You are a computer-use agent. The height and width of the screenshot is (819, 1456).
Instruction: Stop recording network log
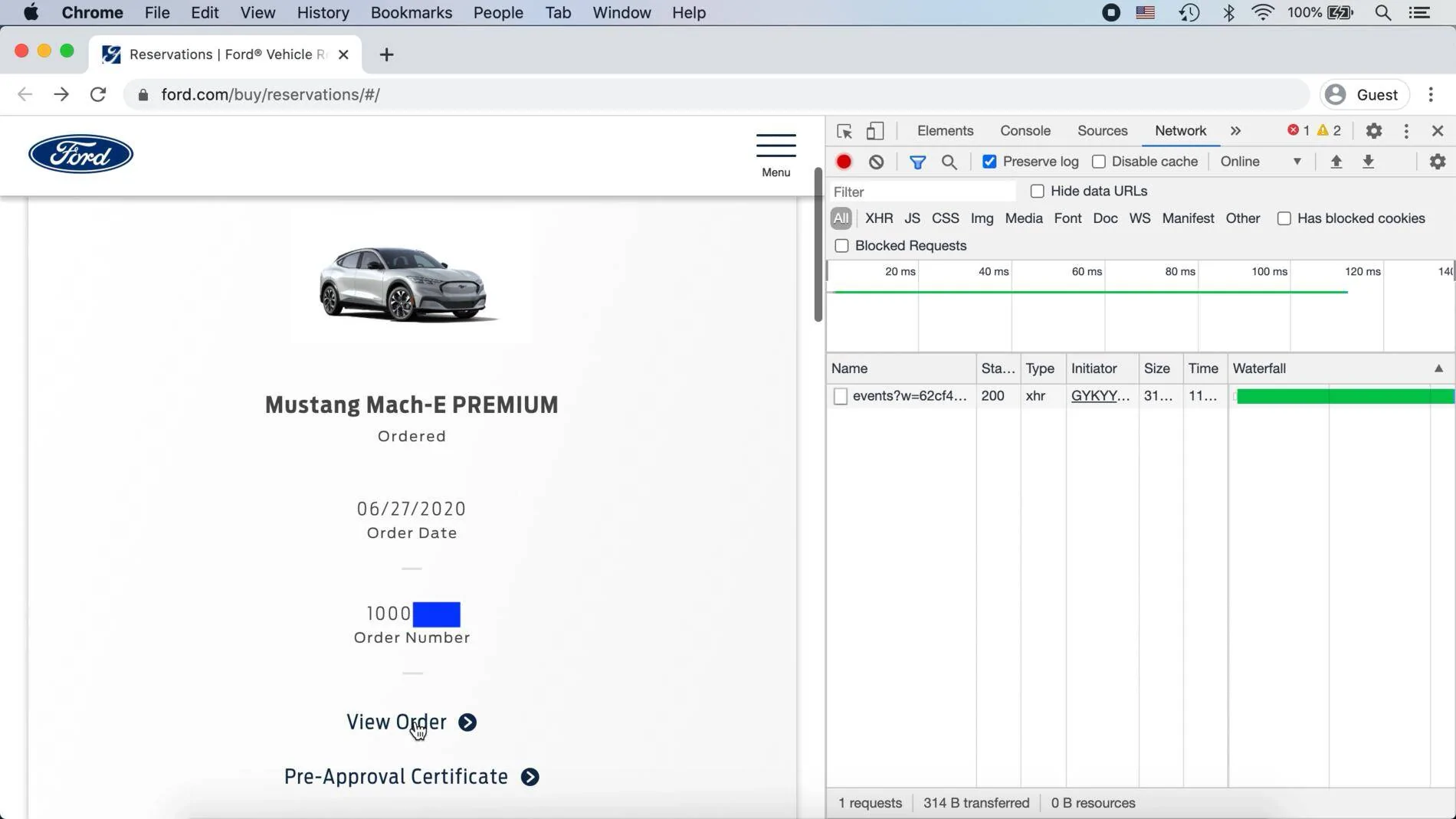844,162
